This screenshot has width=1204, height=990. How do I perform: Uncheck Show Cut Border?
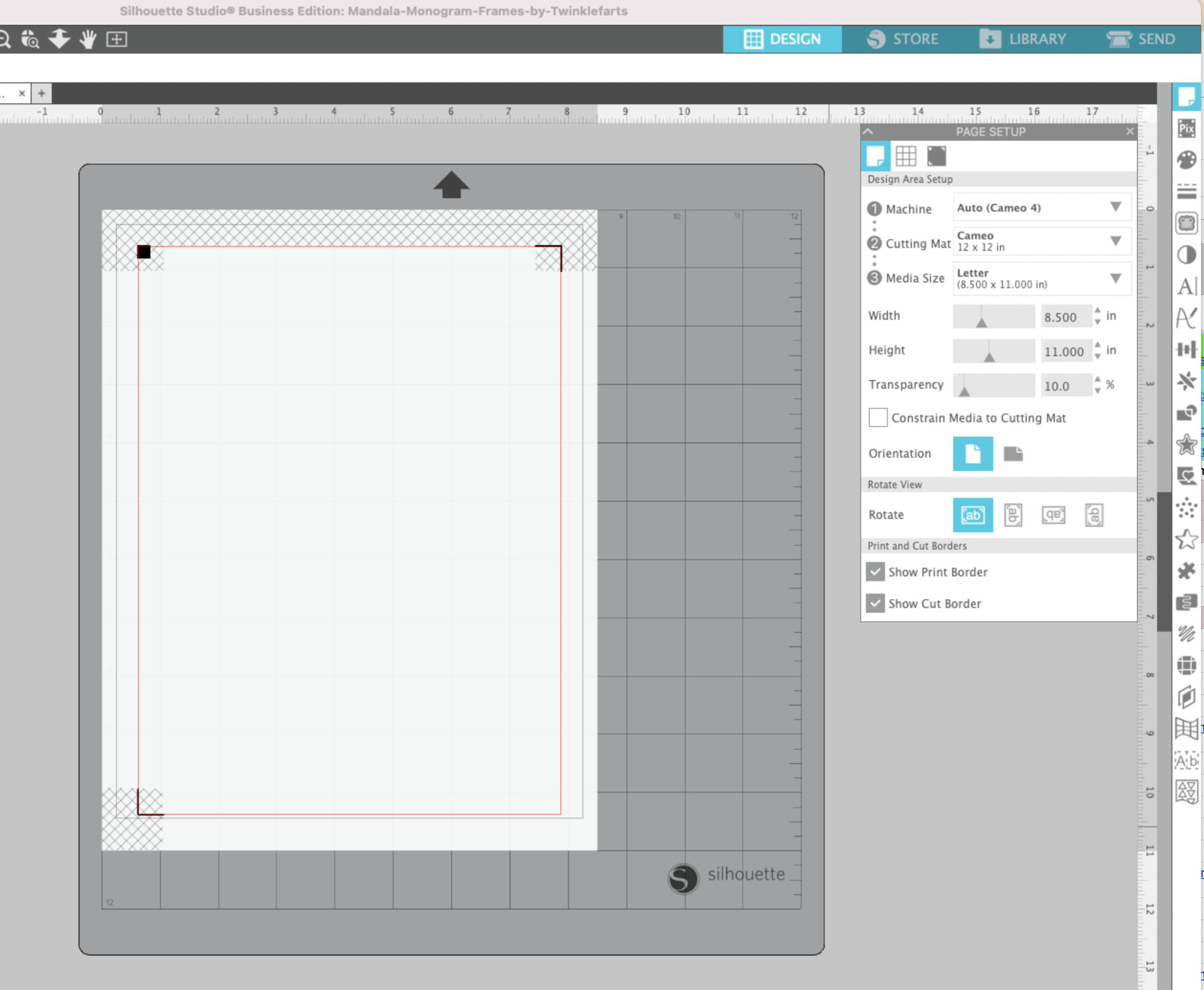point(875,603)
